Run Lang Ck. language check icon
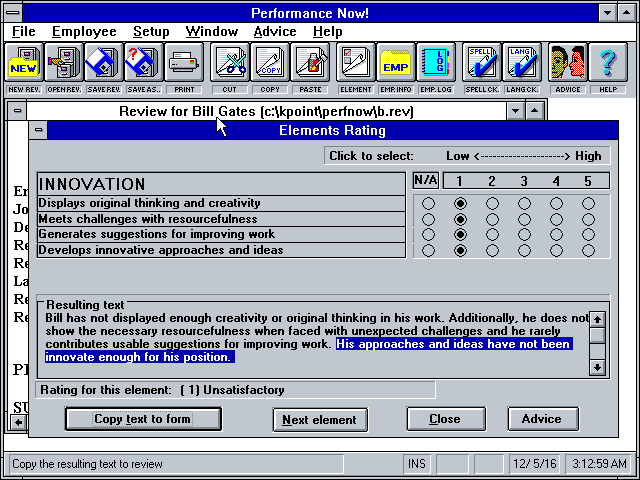 (x=522, y=62)
